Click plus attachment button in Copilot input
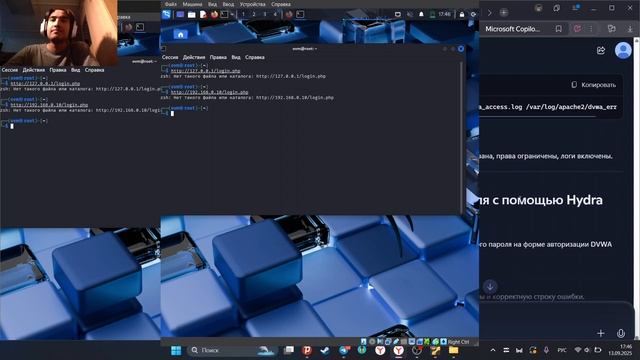The width and height of the screenshot is (640, 360). 600,333
